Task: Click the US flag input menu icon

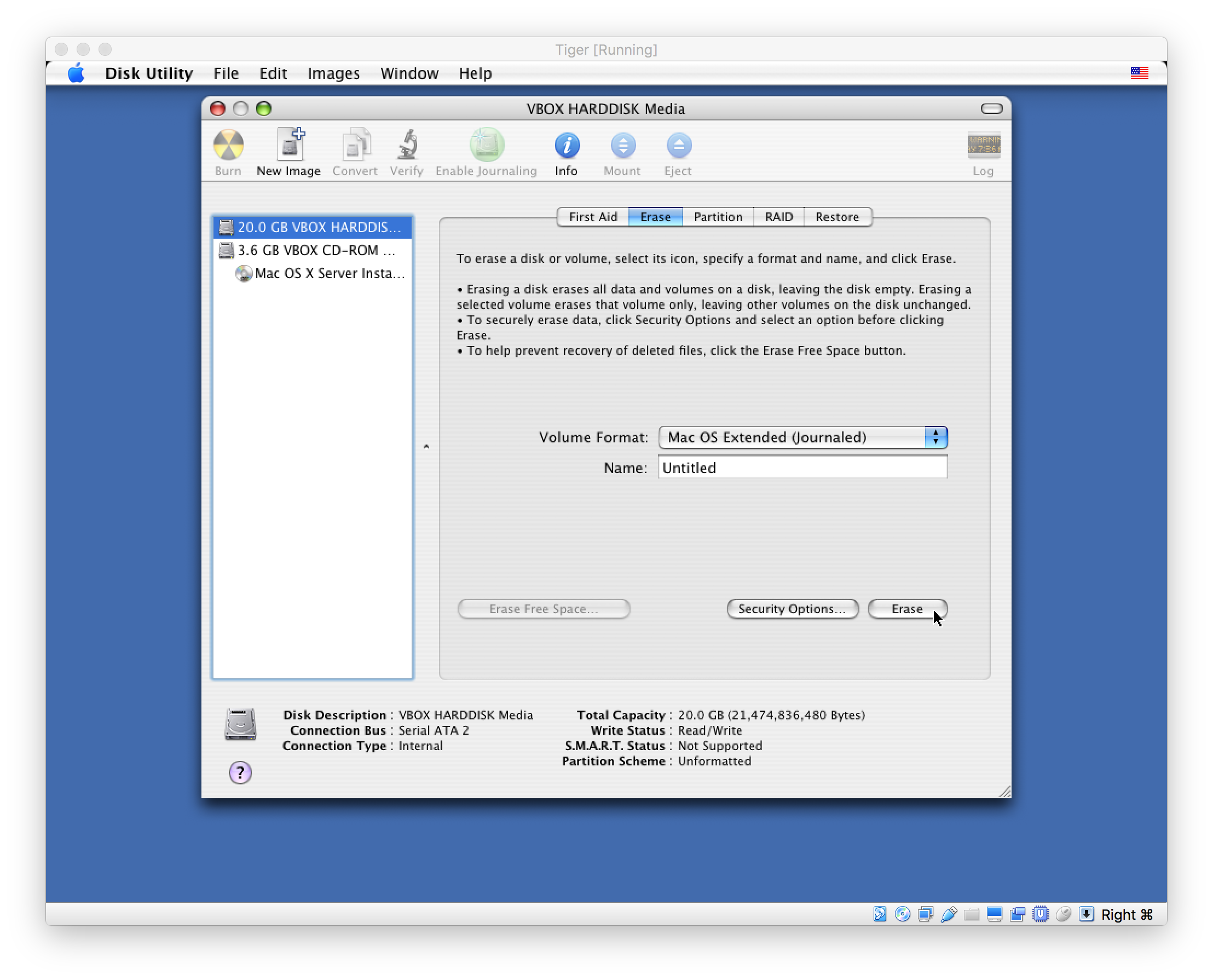Action: [1139, 73]
